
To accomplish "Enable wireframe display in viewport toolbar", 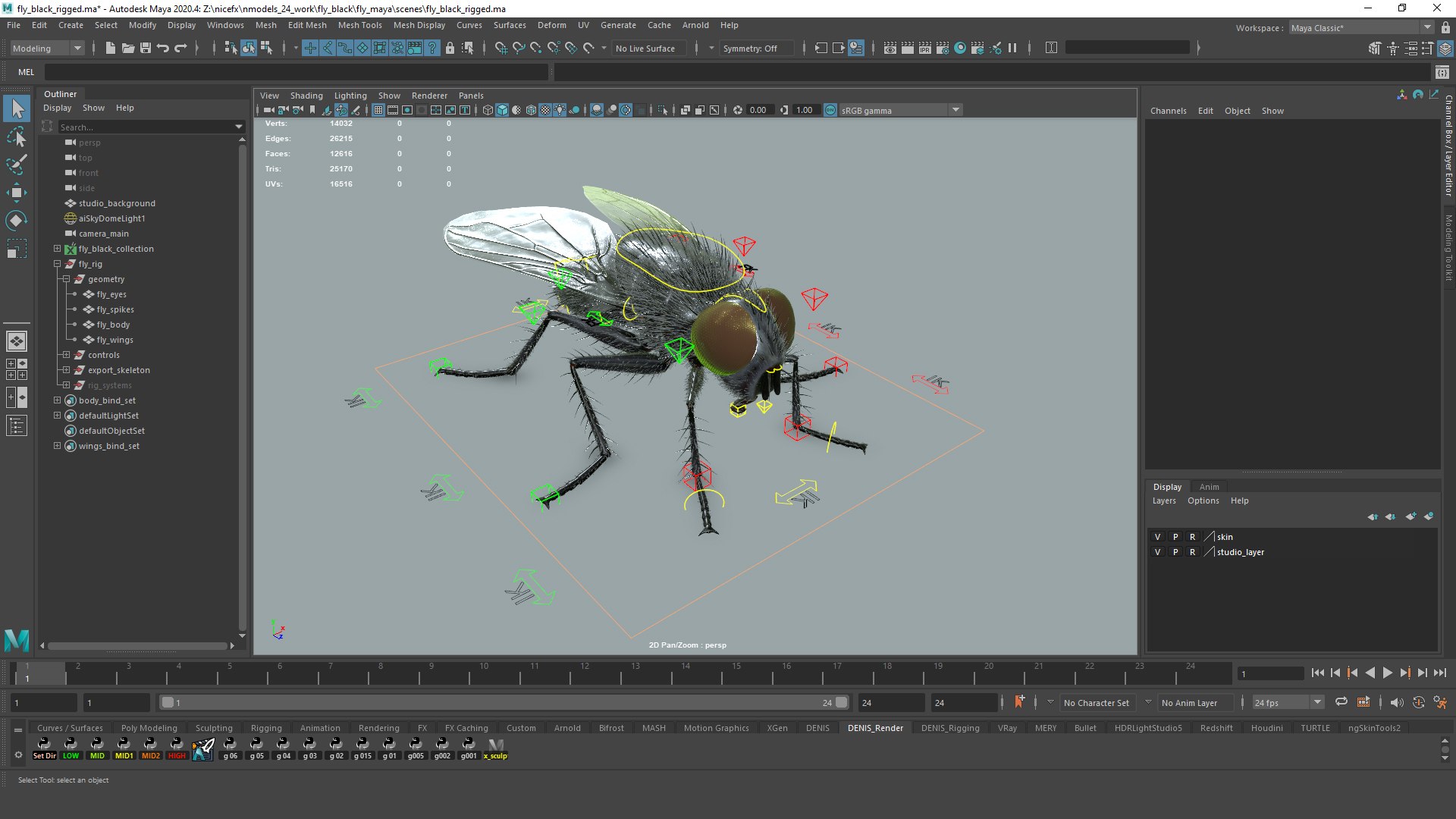I will pyautogui.click(x=488, y=110).
